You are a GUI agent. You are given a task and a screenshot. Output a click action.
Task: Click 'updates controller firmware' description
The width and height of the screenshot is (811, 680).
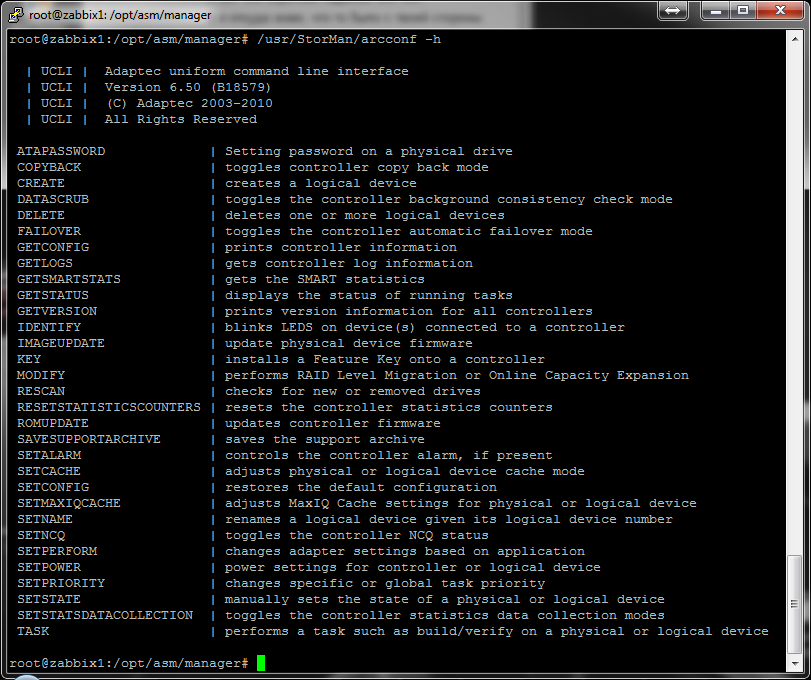tap(333, 424)
